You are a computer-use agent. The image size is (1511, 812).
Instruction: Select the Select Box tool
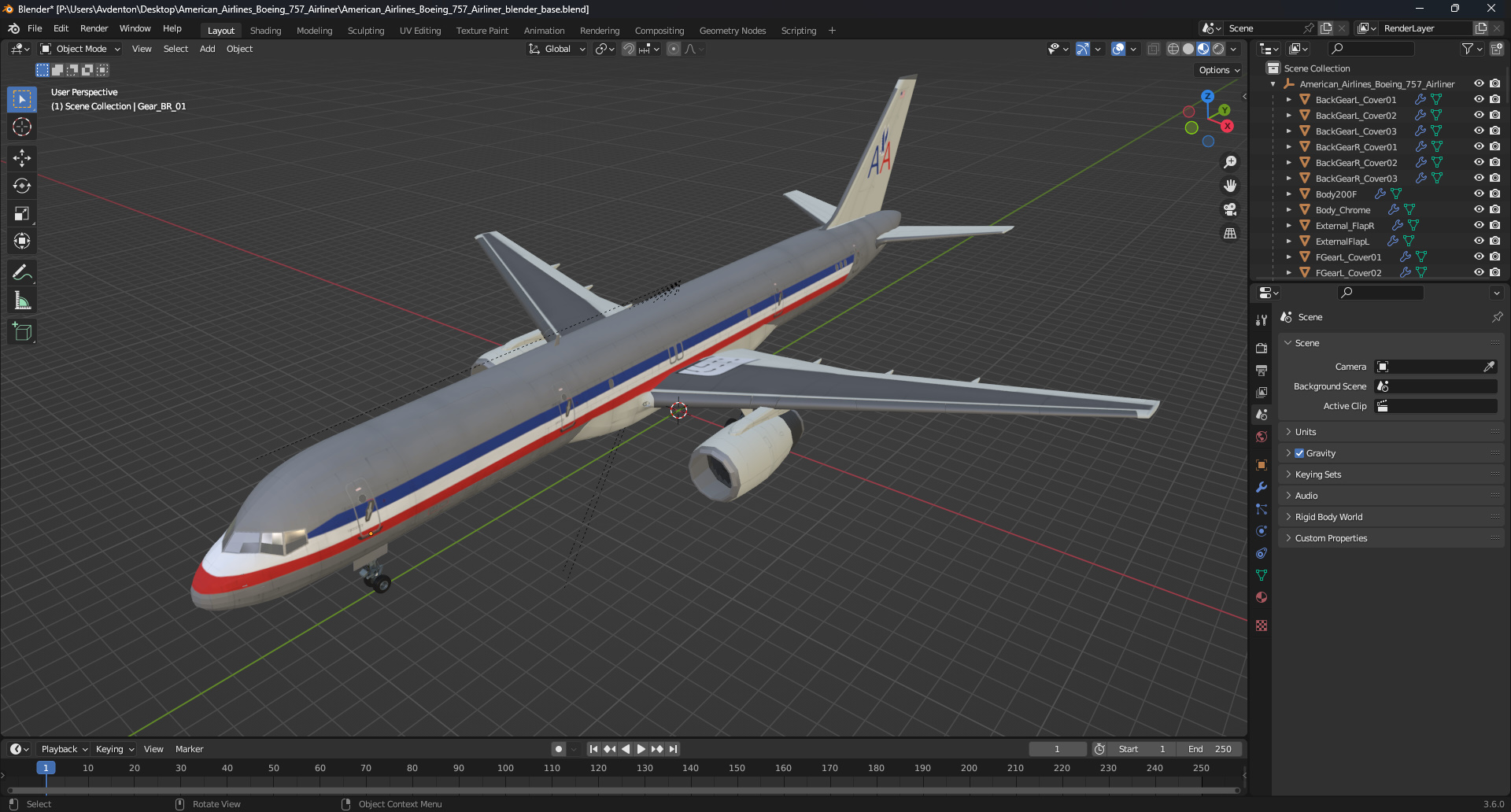tap(22, 99)
